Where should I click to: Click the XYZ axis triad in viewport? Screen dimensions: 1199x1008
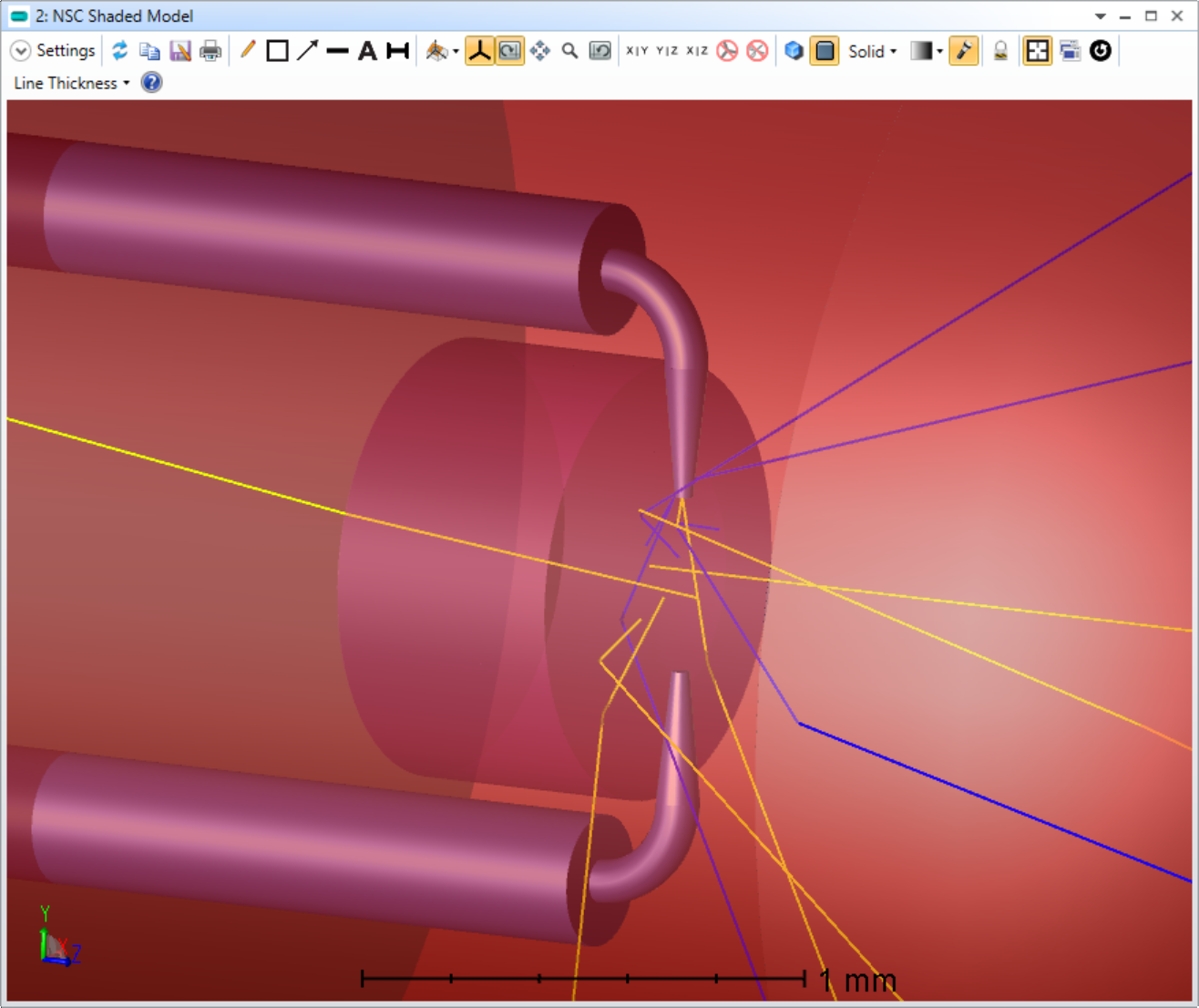[60, 936]
